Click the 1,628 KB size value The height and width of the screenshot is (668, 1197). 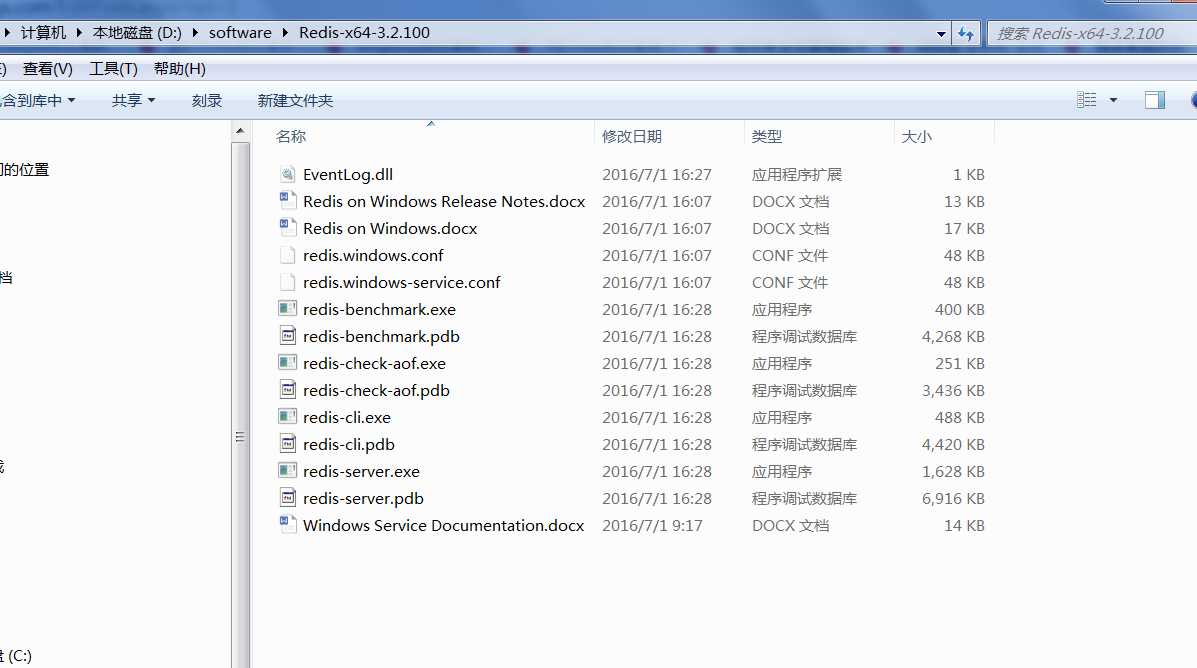coord(953,471)
